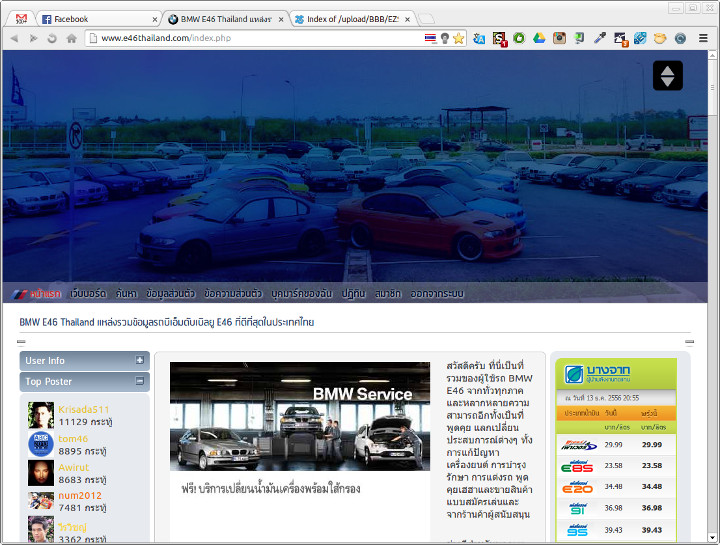The image size is (720, 545).
Task: Open the dark image extension with orange badge
Action: click(621, 39)
